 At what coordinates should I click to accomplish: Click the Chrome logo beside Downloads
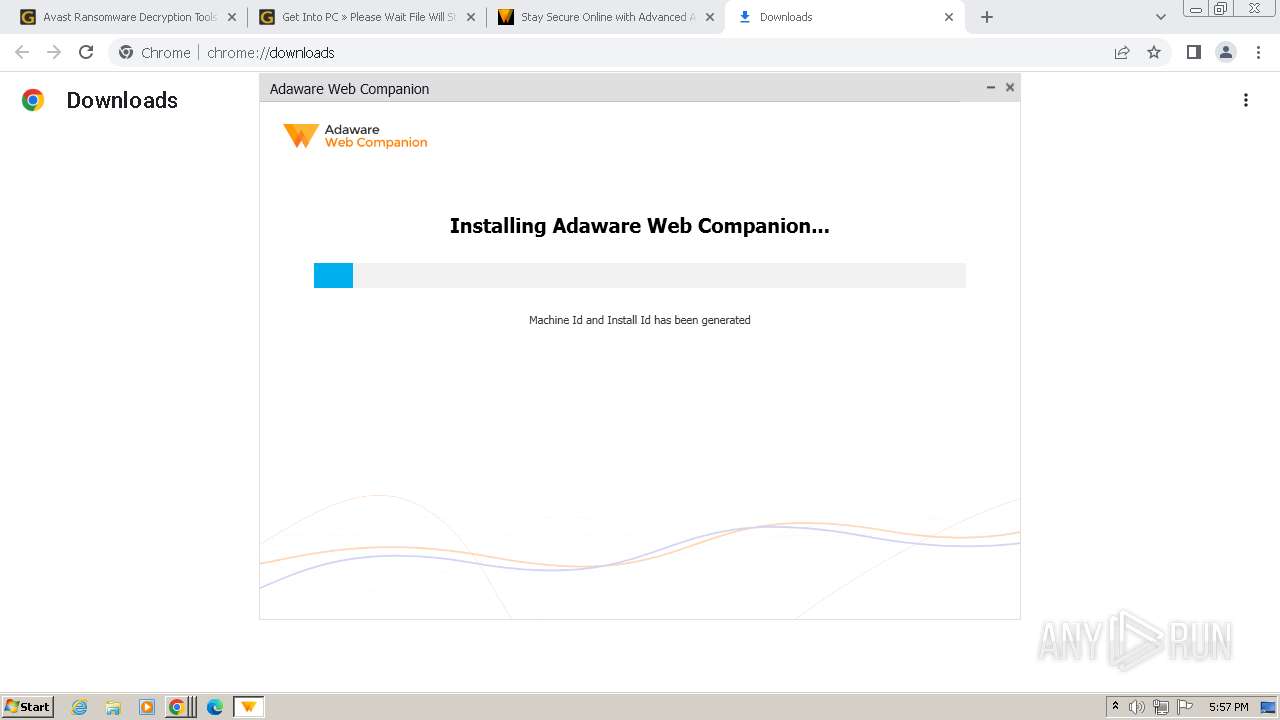tap(33, 100)
